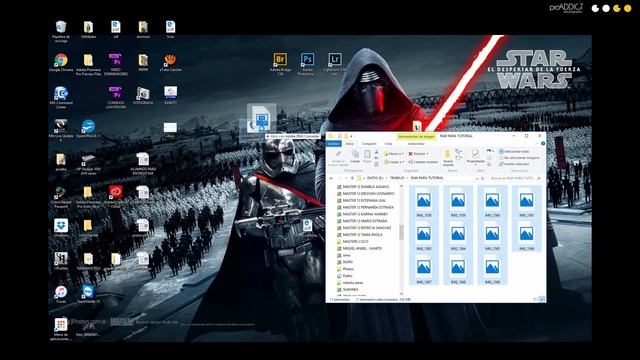Select MASTER 12 DANIELA AGUAYO tree folder
Viewport: 640px width, 360px height.
[x=366, y=187]
